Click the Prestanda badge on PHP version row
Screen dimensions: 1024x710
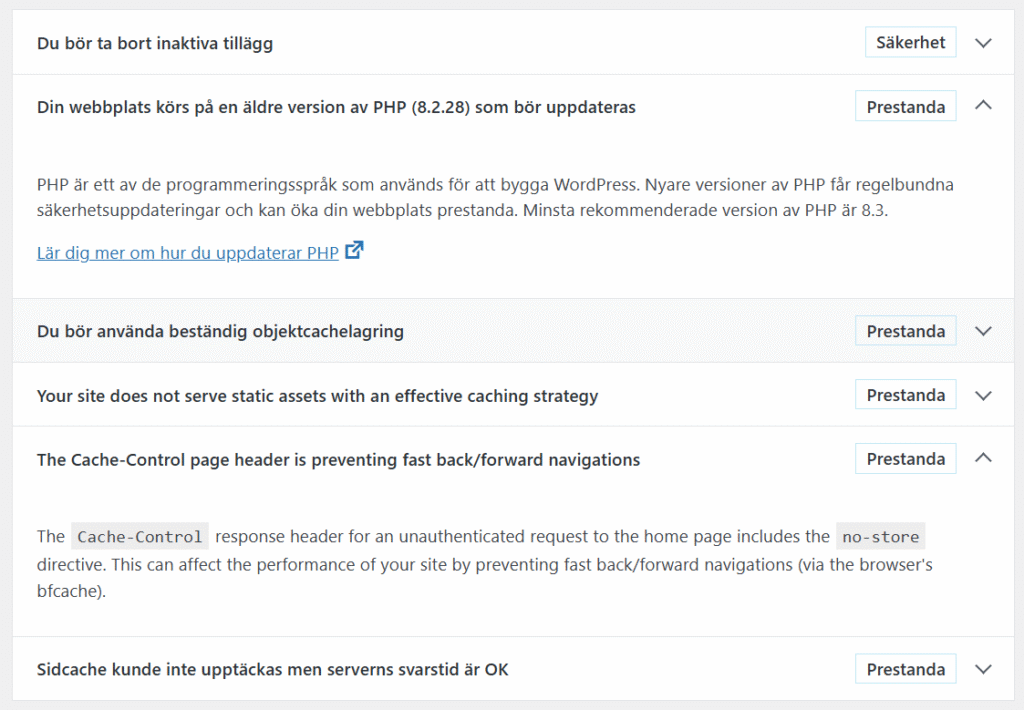[x=905, y=106]
